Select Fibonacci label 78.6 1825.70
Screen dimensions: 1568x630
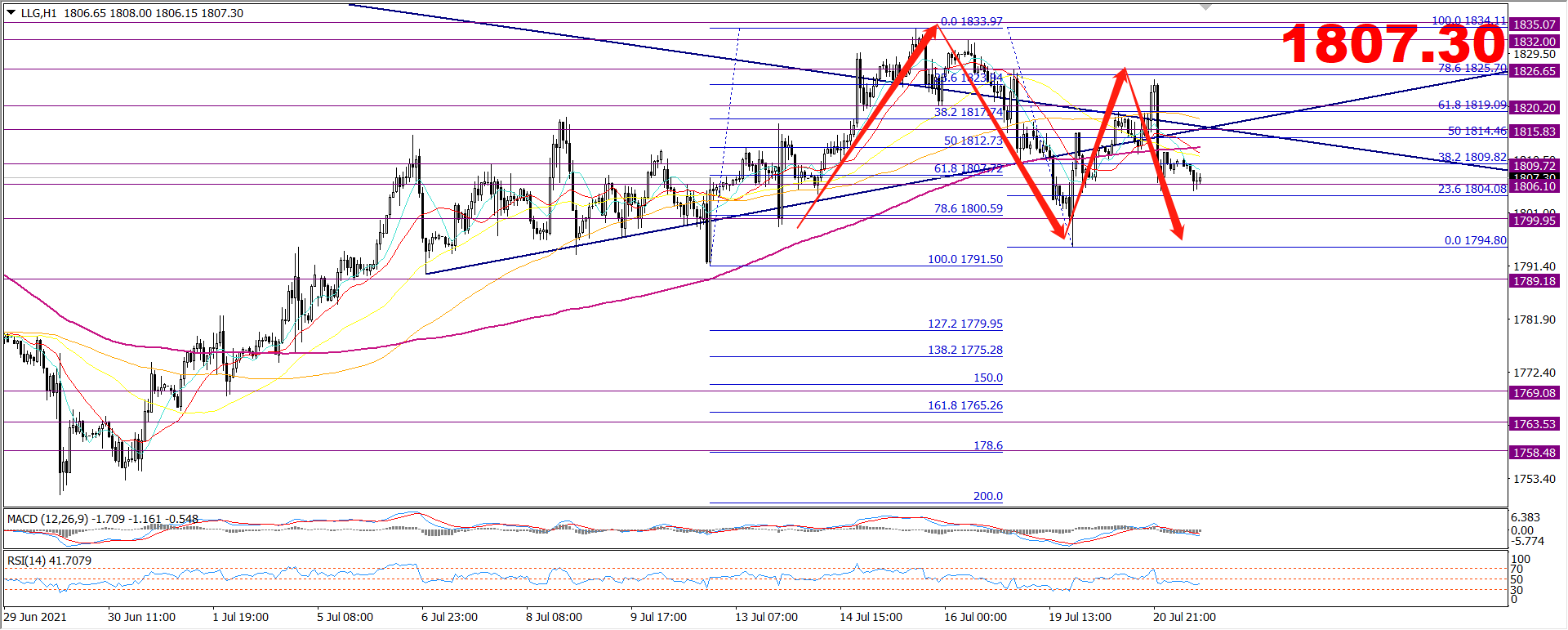1472,68
